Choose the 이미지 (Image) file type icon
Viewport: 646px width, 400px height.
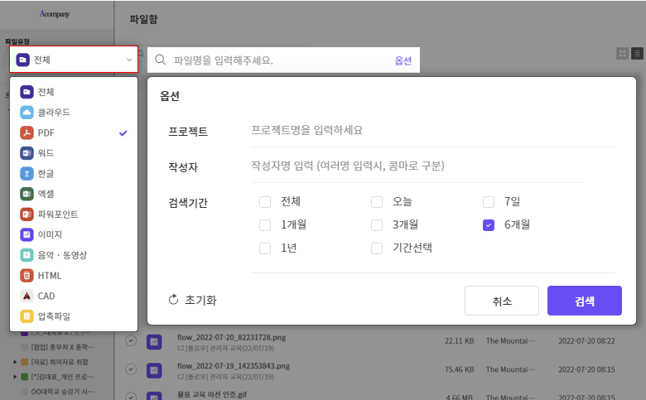tap(27, 234)
